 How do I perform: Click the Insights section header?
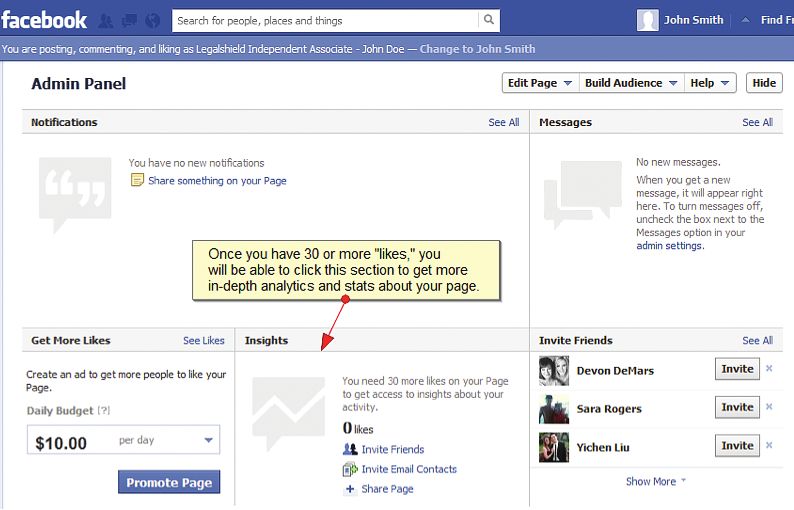266,340
